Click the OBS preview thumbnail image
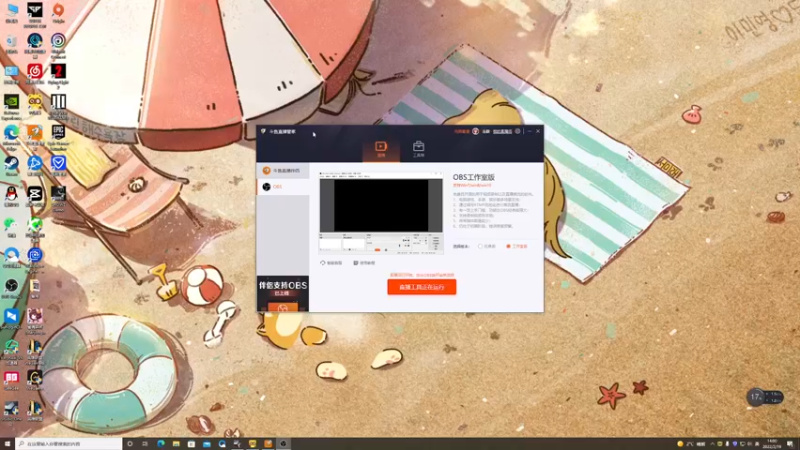Screen dimensions: 800x450 pos(381,213)
